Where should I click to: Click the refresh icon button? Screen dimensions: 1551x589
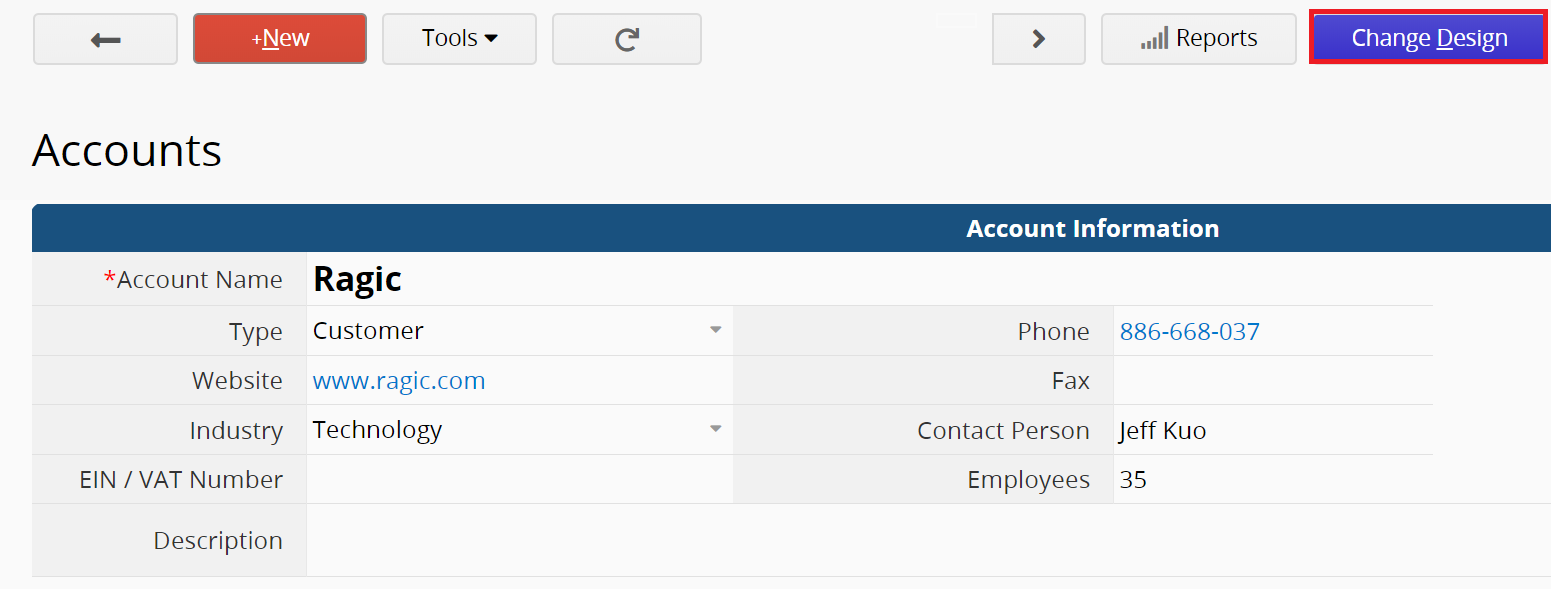click(626, 39)
